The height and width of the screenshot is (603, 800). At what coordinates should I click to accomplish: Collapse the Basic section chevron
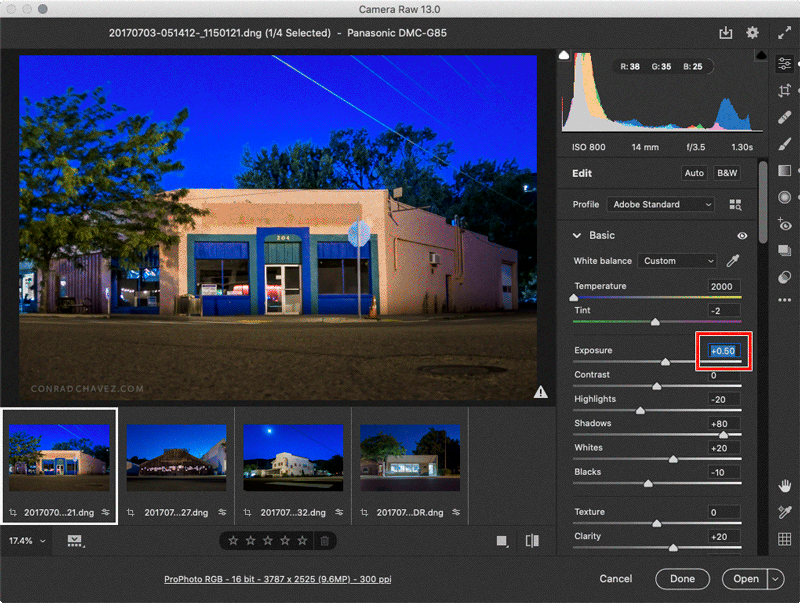click(577, 236)
